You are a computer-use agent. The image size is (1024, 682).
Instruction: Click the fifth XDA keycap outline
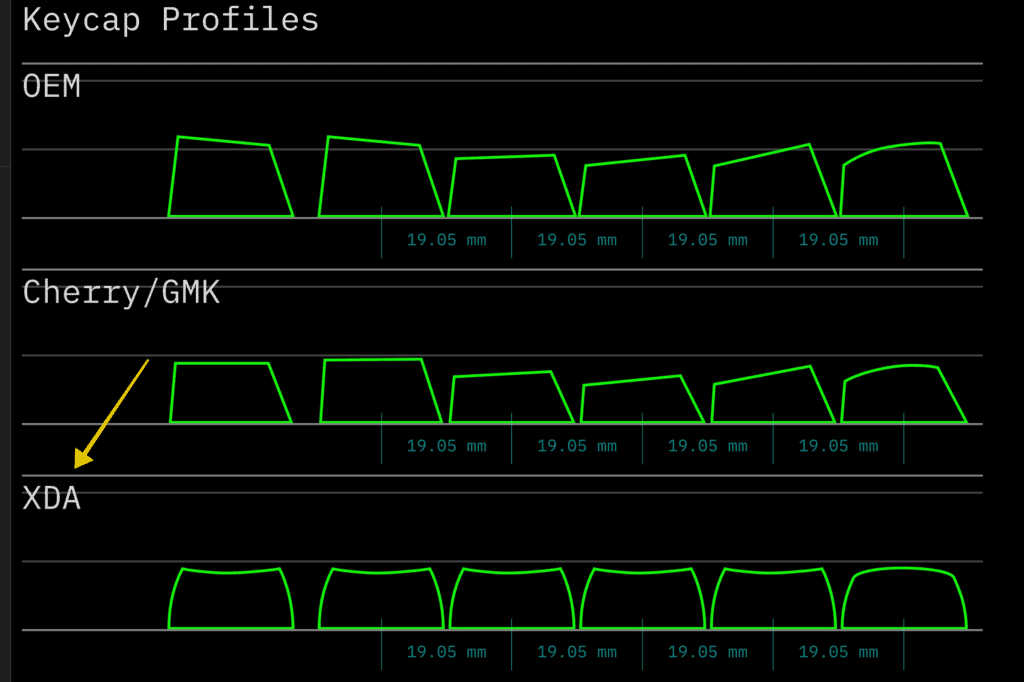click(773, 598)
